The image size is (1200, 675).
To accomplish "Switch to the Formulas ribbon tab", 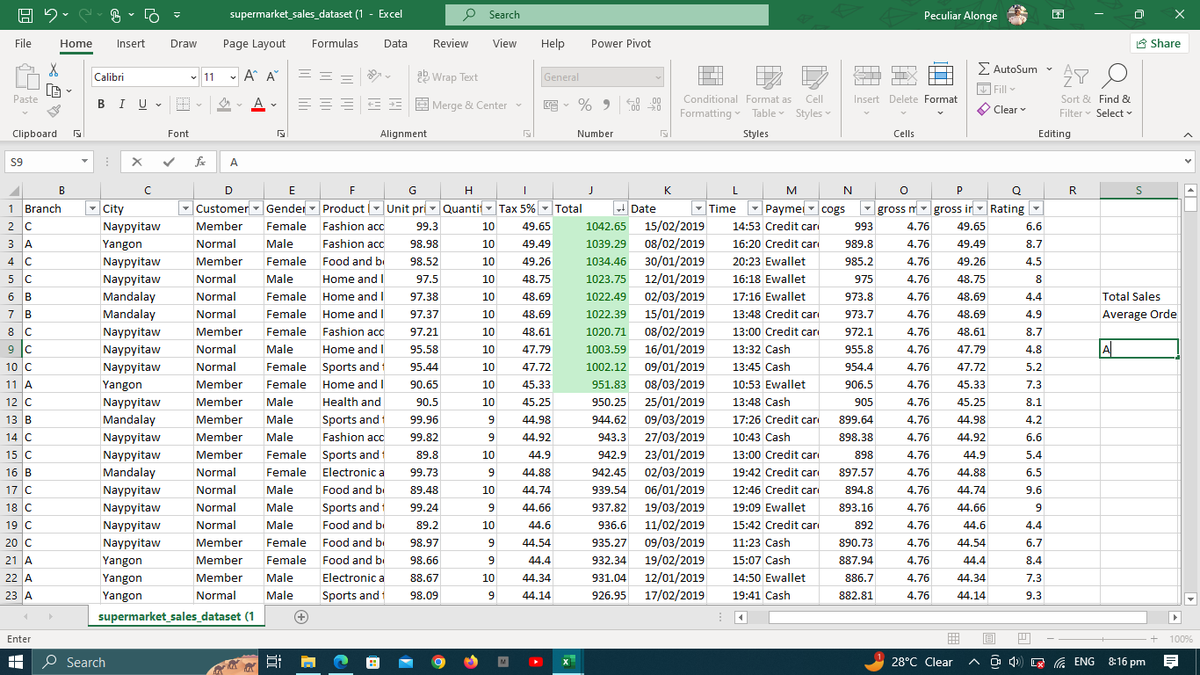I will 335,43.
